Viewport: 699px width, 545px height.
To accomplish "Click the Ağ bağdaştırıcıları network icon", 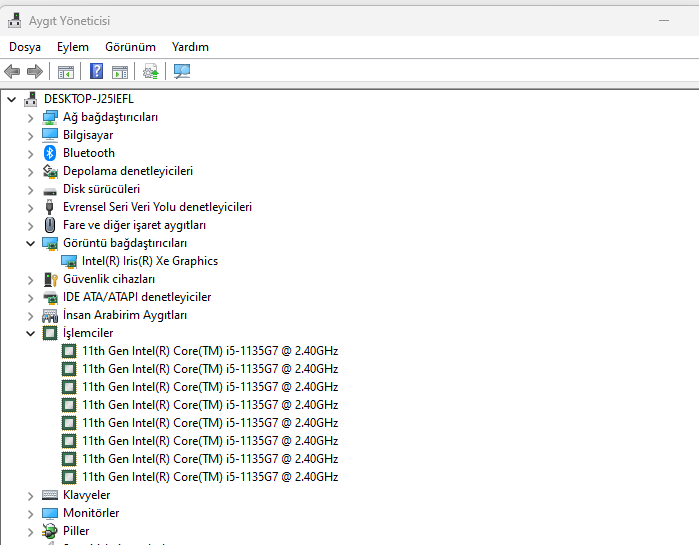I will pos(49,117).
